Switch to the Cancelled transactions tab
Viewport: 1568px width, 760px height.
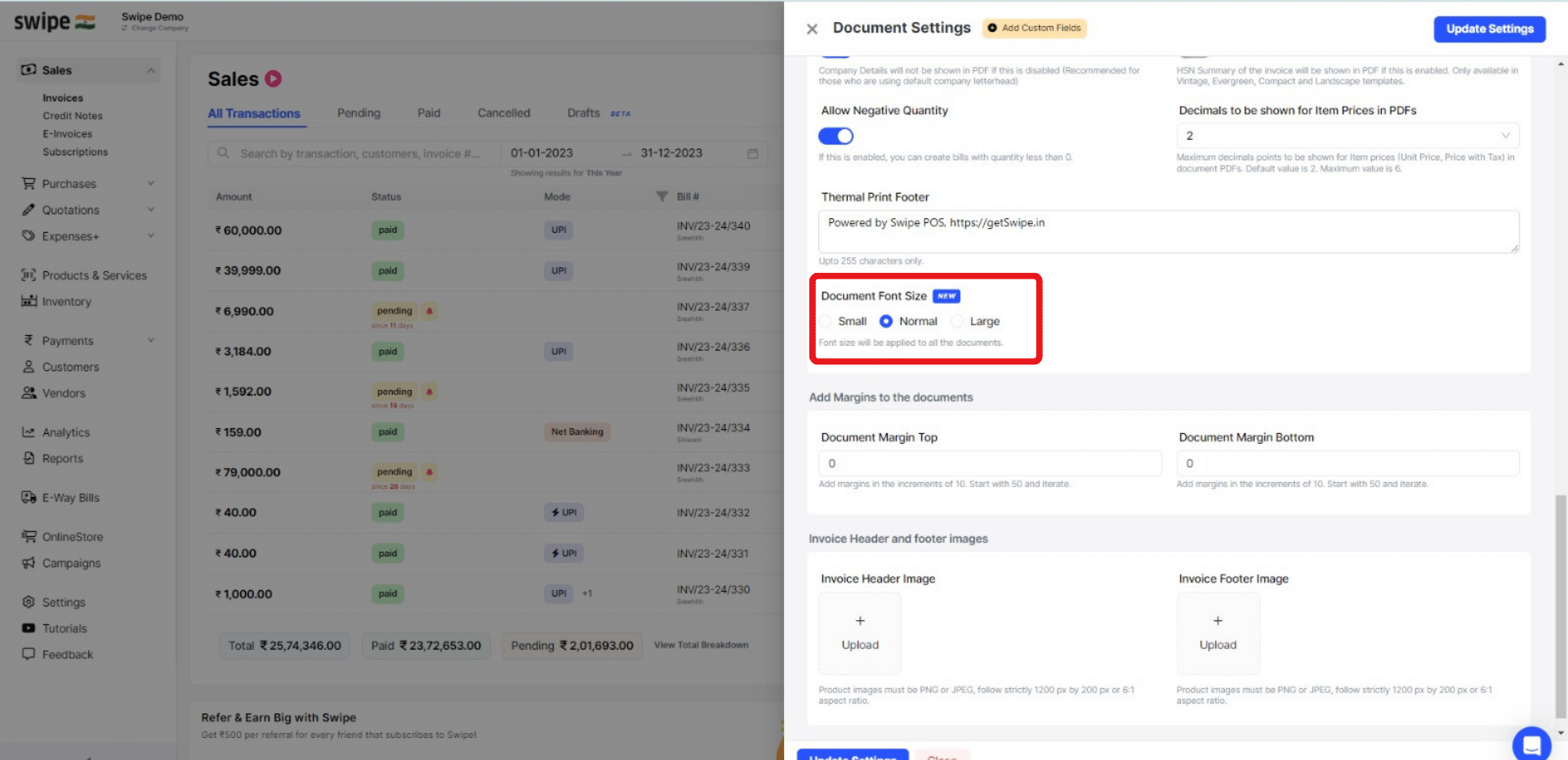point(504,113)
